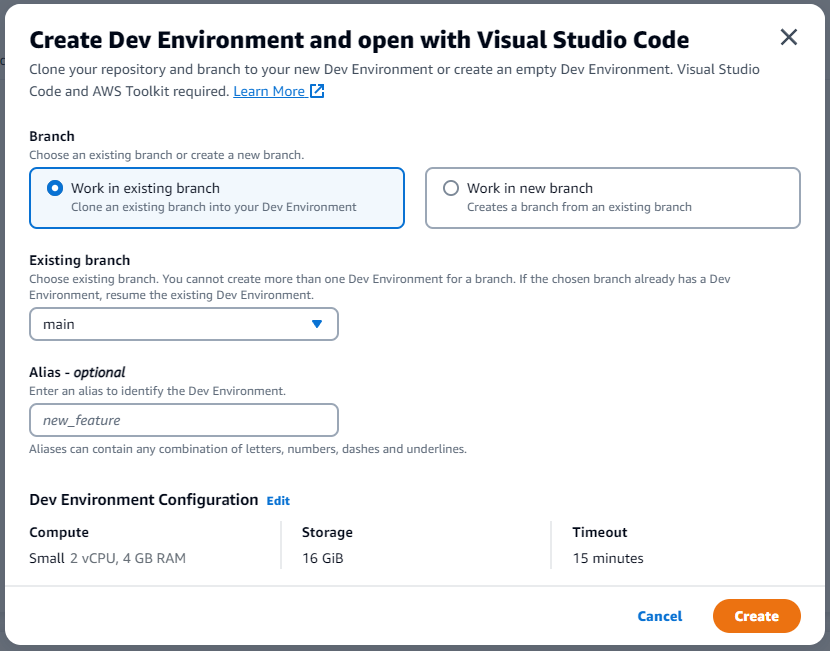Click the Existing branch label
This screenshot has height=651, width=830.
[x=79, y=260]
